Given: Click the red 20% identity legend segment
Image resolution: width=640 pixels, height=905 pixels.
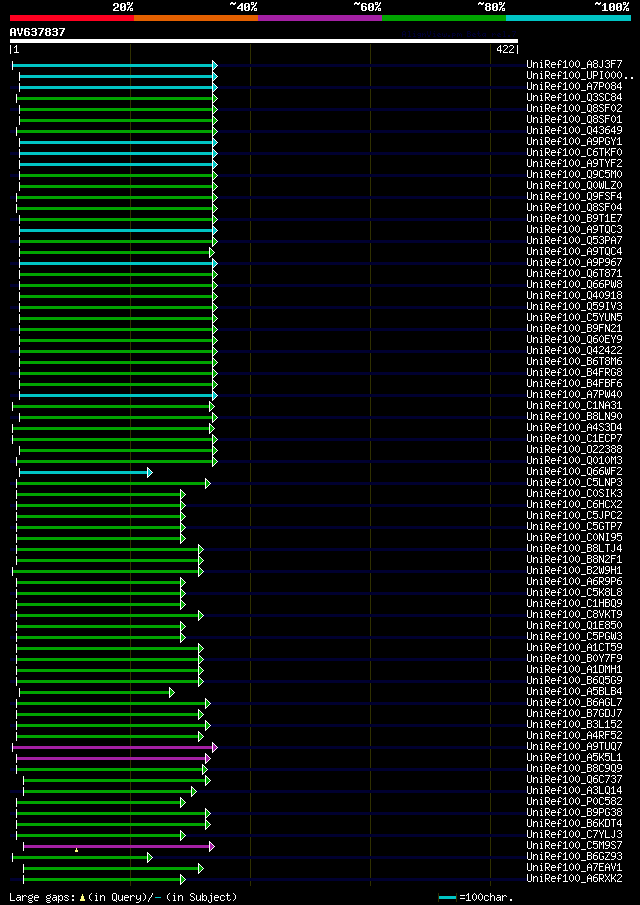Looking at the screenshot, I should [72, 18].
